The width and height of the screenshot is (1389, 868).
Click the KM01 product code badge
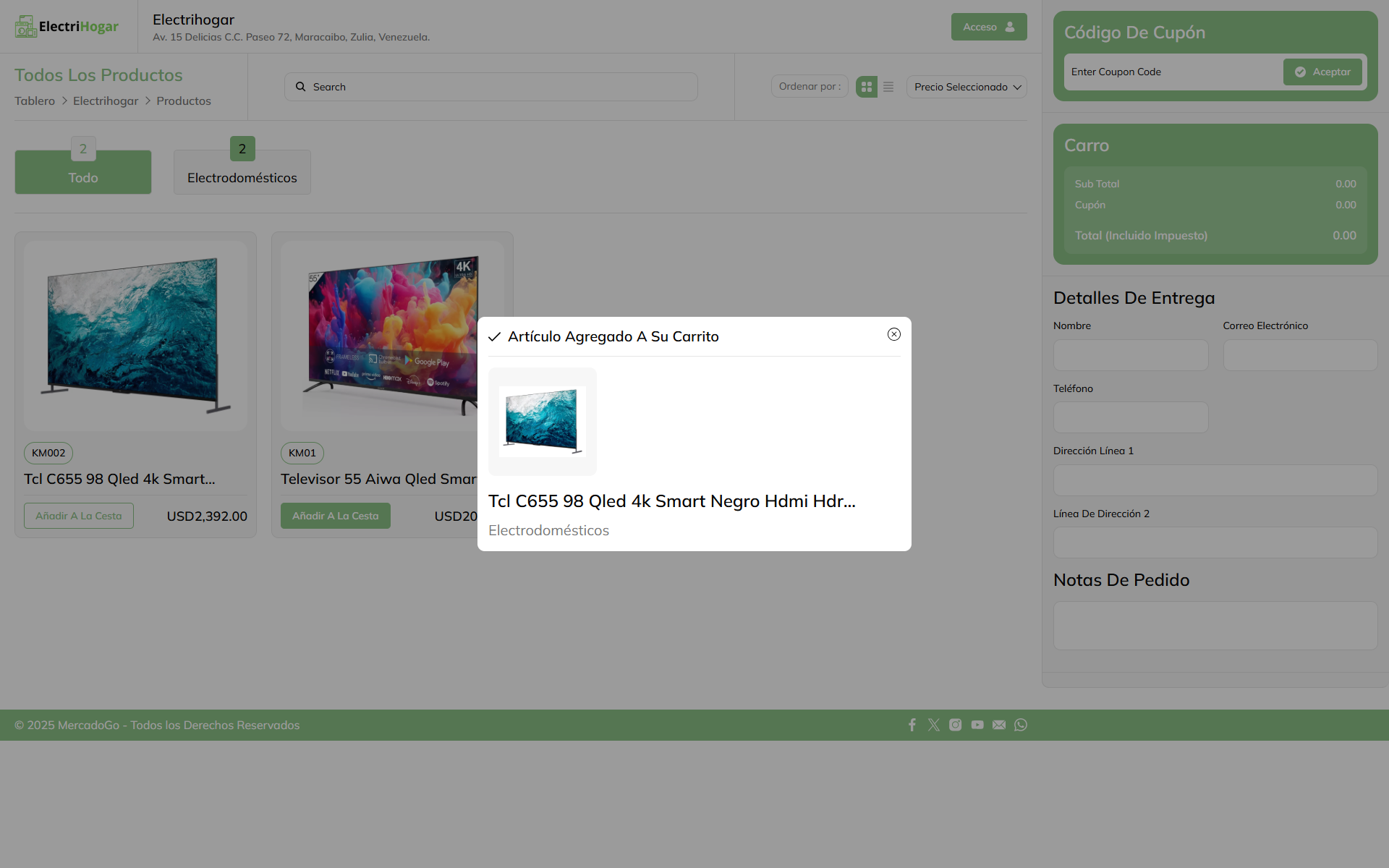[x=302, y=453]
